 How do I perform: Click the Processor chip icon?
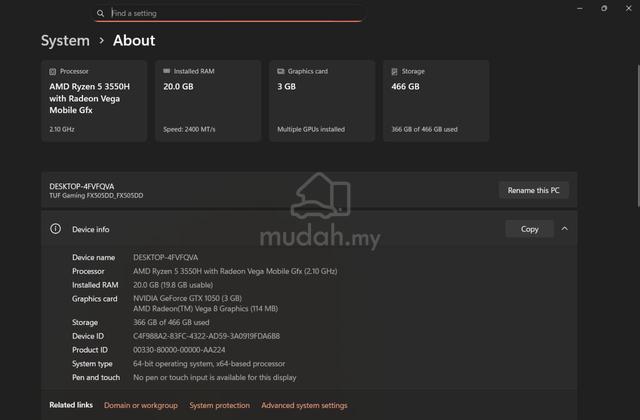[x=53, y=71]
